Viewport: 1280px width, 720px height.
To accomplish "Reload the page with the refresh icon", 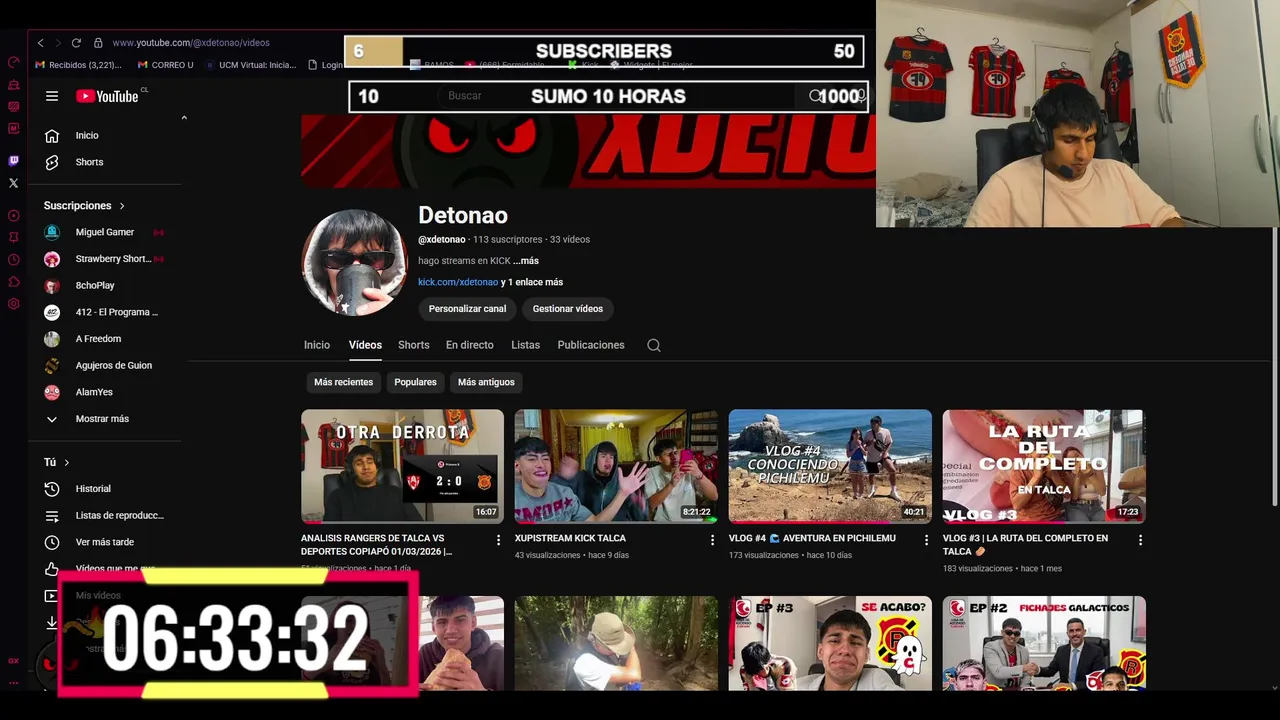I will point(76,43).
